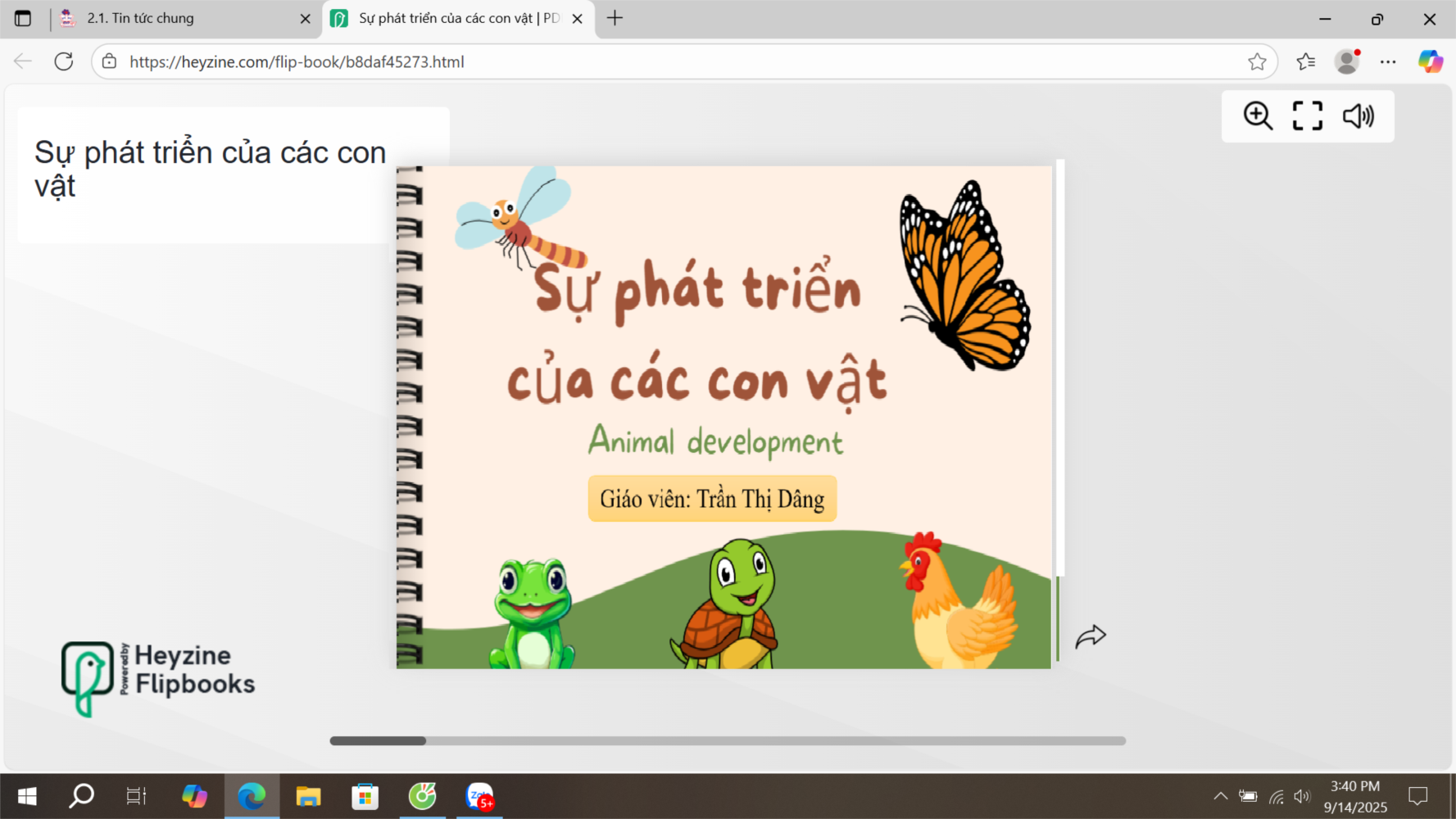
Task: Open the Heyzine Flipbooks logo link
Action: point(158,678)
